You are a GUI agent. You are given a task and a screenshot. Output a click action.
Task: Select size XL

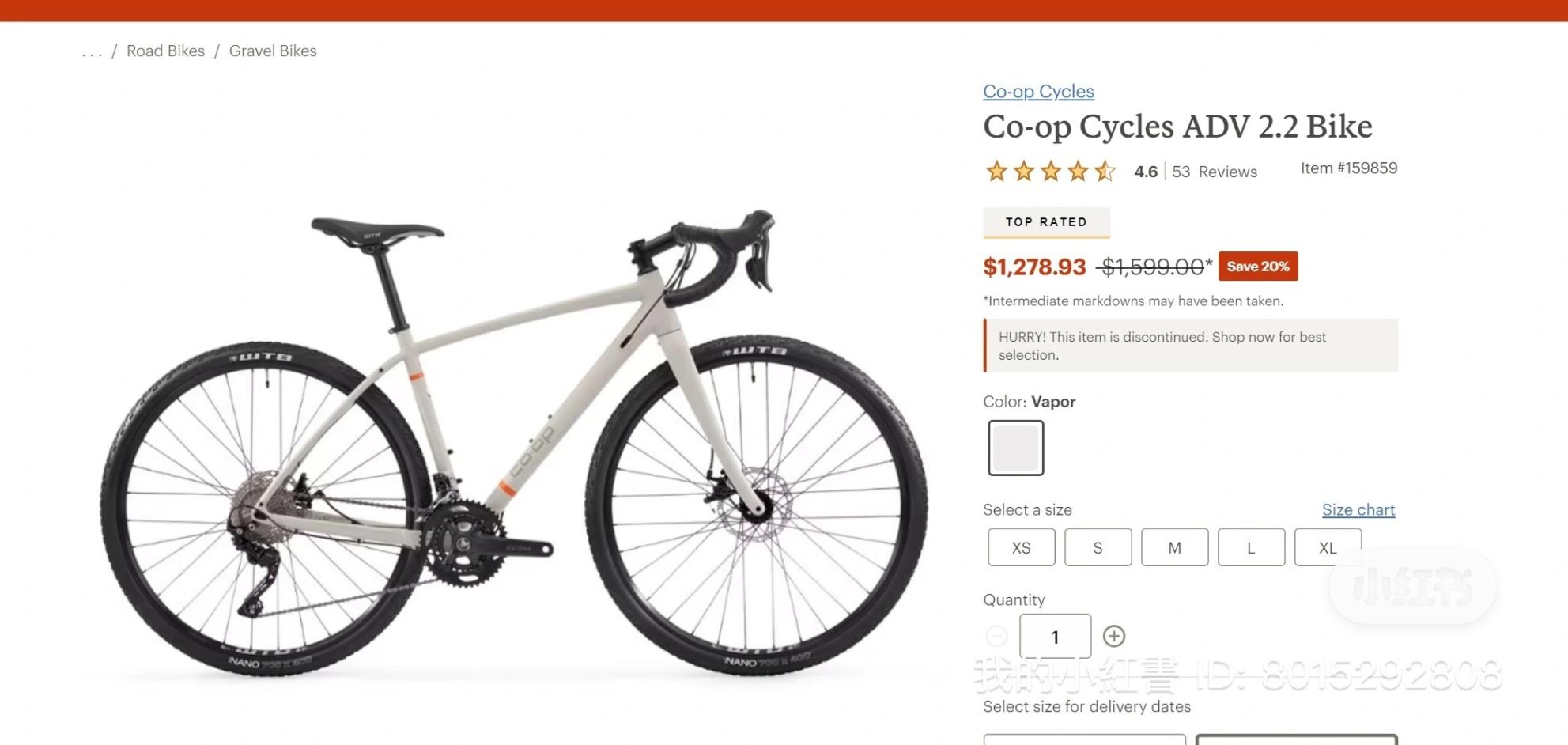click(x=1327, y=546)
